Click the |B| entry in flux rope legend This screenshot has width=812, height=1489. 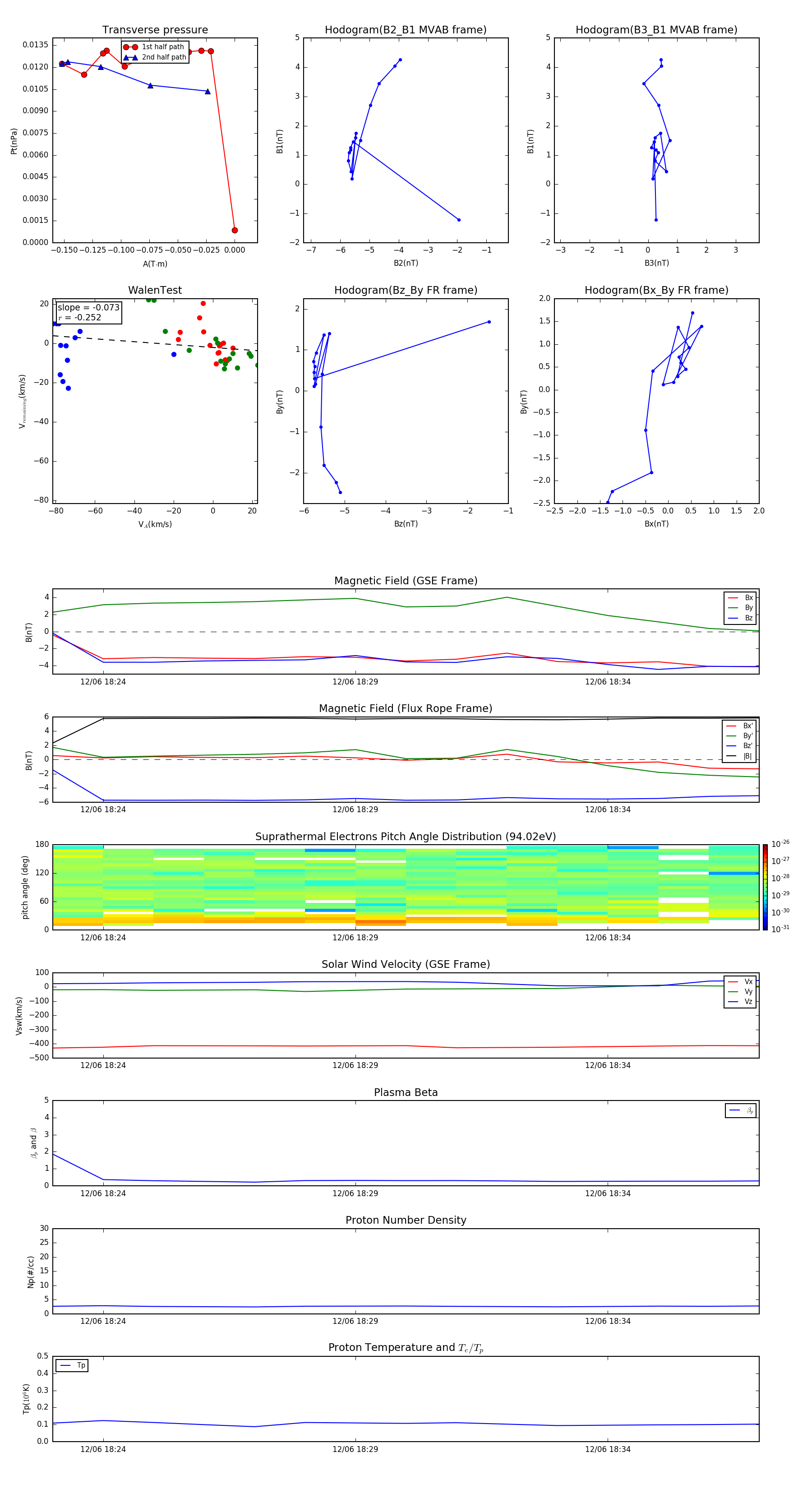(x=740, y=756)
